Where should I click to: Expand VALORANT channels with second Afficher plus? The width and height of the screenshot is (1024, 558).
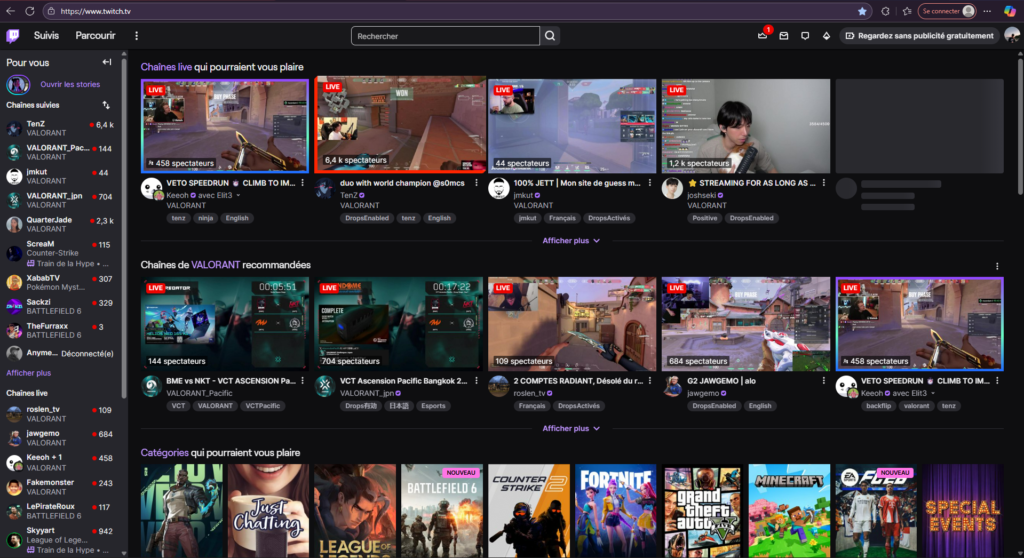(x=571, y=429)
